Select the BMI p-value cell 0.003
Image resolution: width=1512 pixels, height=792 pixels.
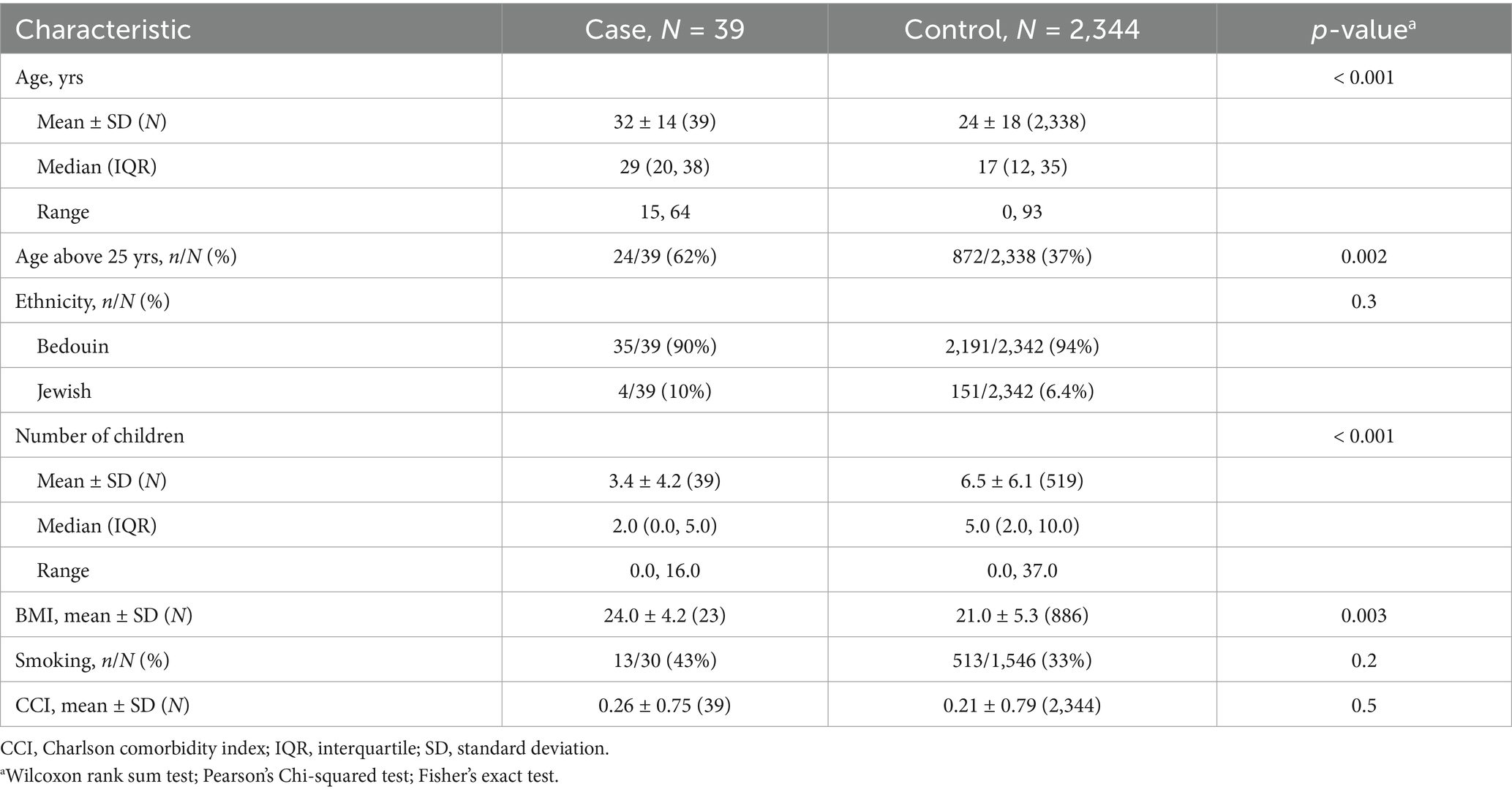coord(1364,615)
